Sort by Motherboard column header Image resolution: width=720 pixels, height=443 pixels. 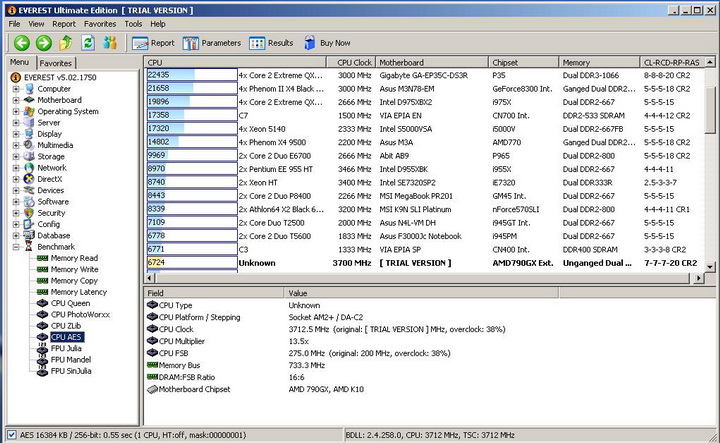[x=431, y=62]
